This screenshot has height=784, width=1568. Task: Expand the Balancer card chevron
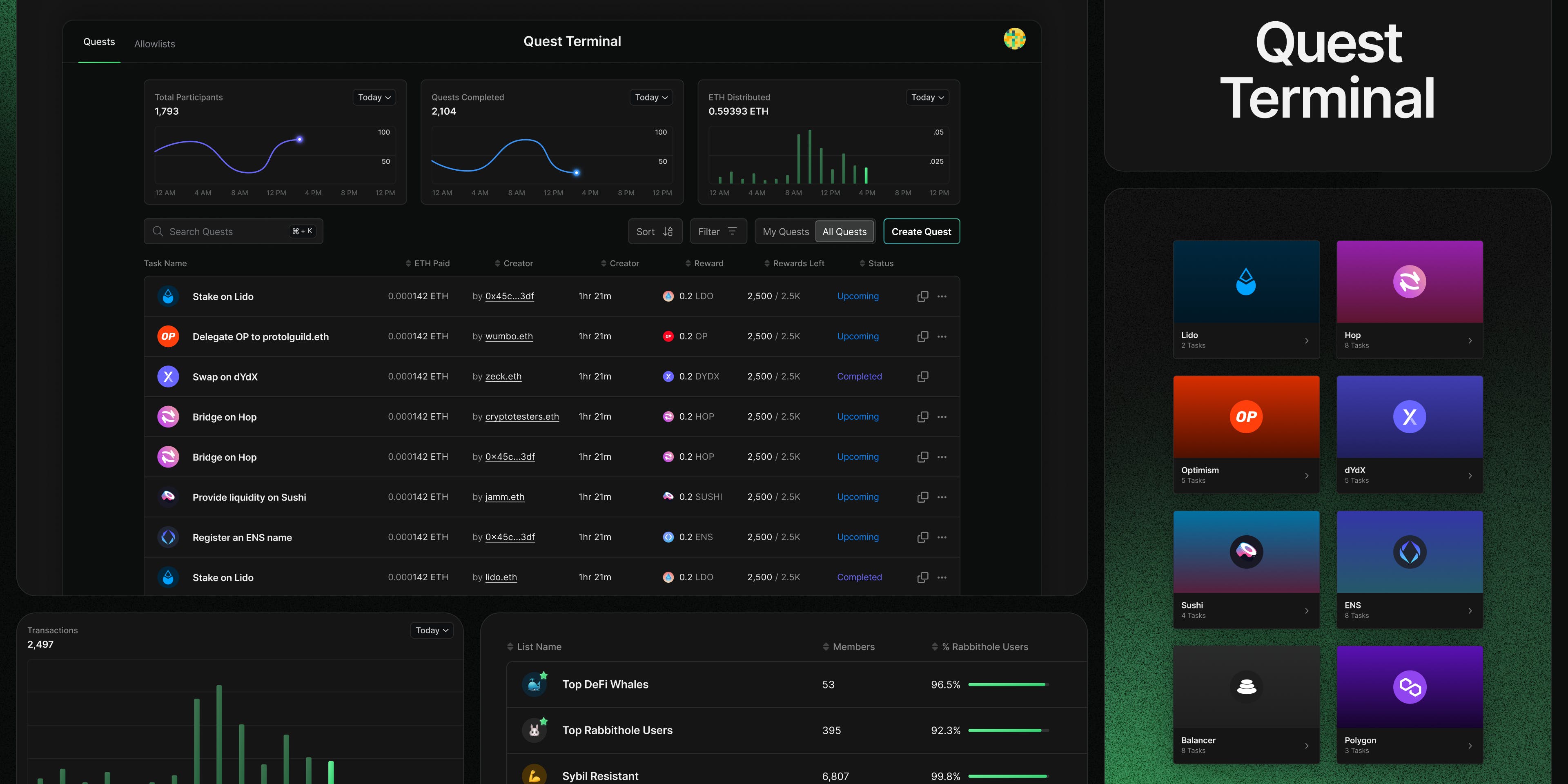[1307, 746]
